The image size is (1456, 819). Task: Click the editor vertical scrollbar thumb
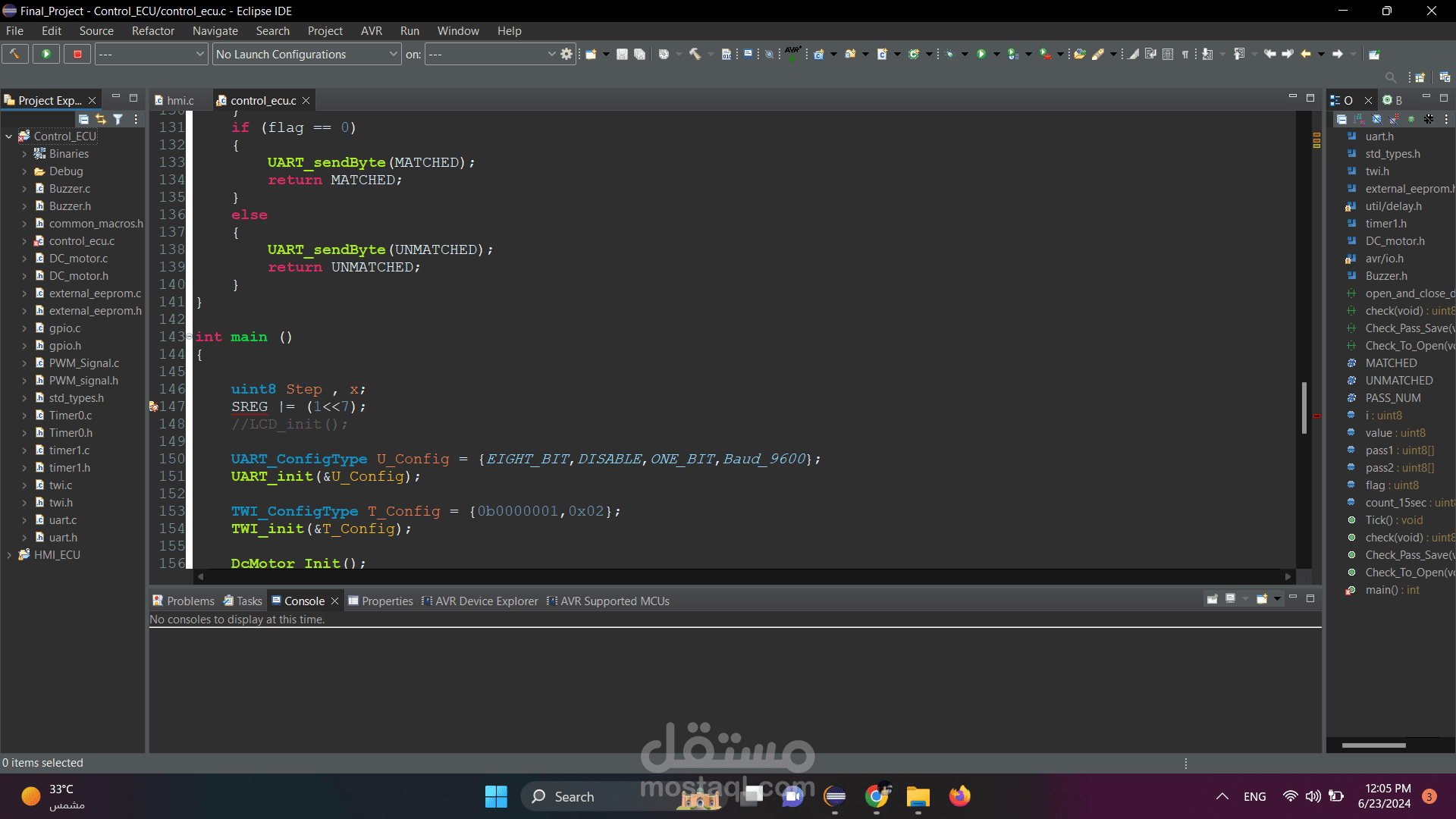click(1304, 407)
